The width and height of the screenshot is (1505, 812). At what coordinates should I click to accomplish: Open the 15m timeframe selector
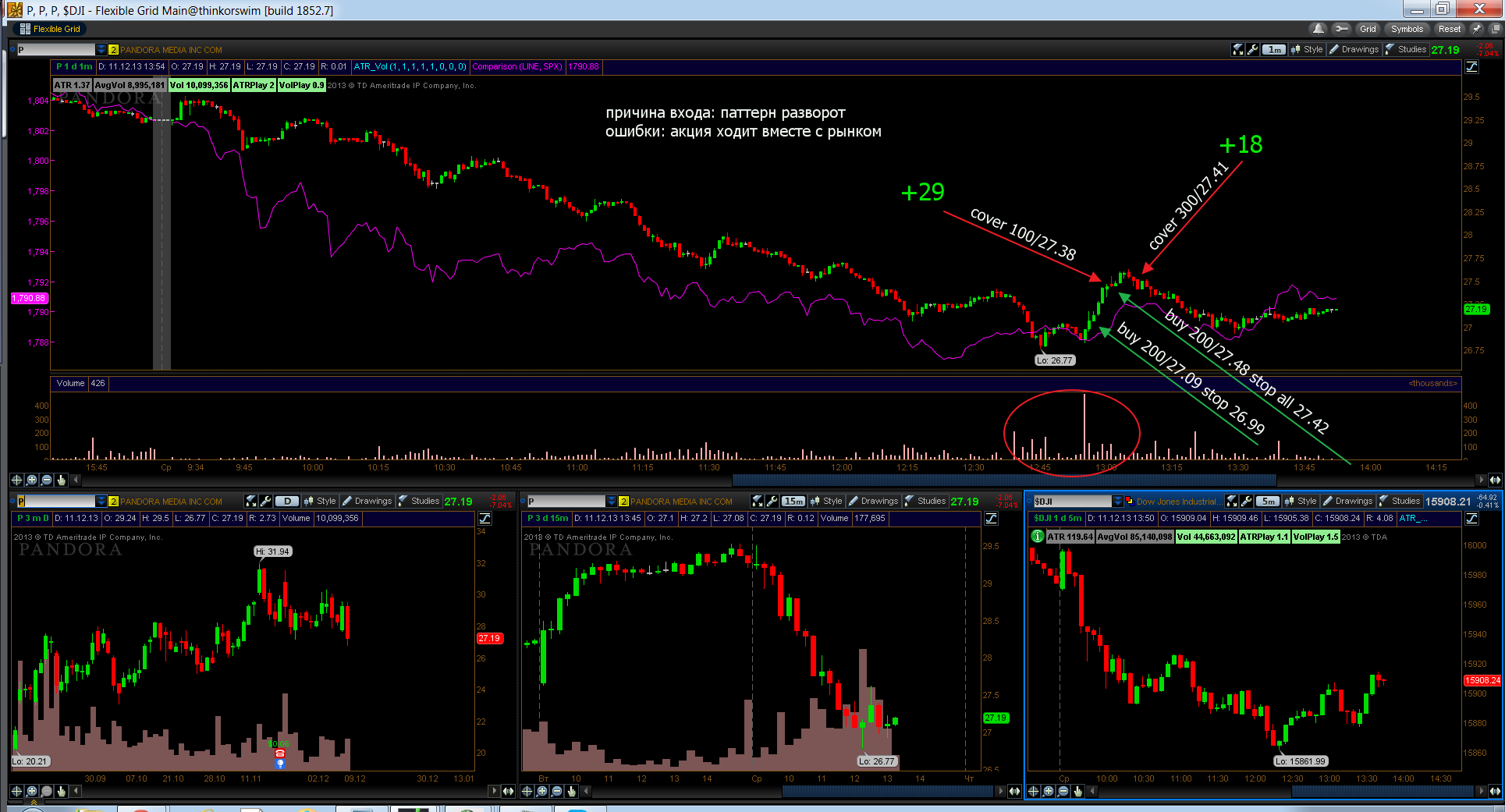793,501
